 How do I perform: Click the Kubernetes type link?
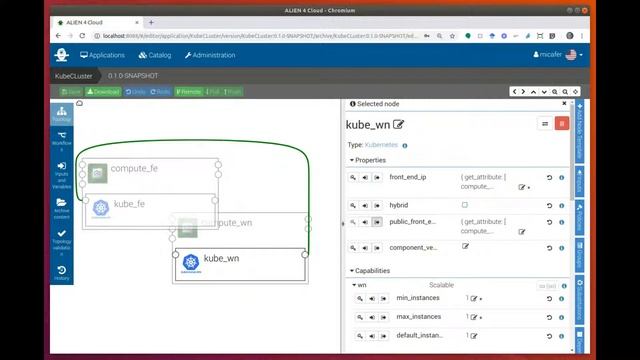click(x=381, y=145)
